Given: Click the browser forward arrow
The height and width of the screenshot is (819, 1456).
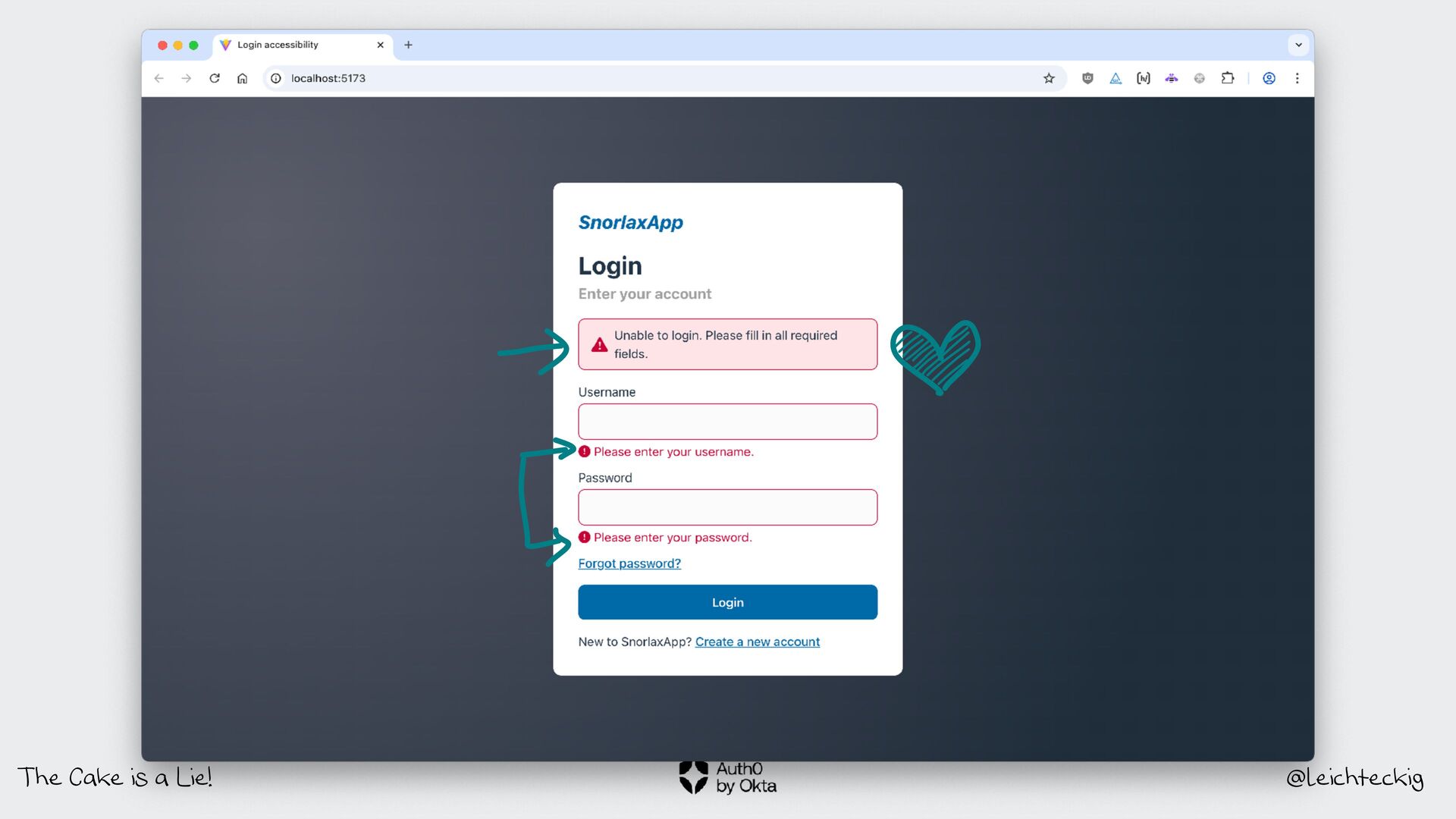Looking at the screenshot, I should (187, 78).
